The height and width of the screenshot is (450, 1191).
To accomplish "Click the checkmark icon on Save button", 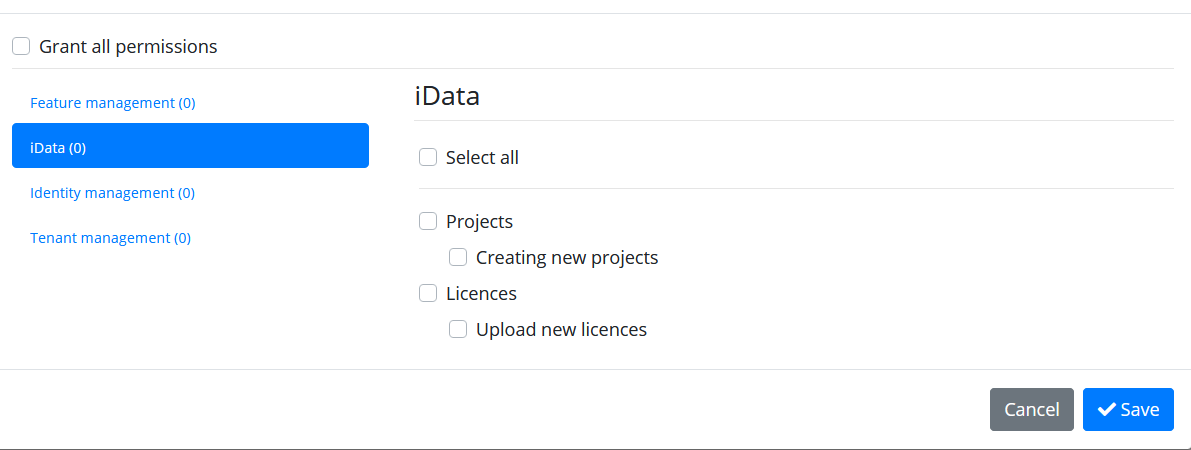I will [x=1107, y=410].
